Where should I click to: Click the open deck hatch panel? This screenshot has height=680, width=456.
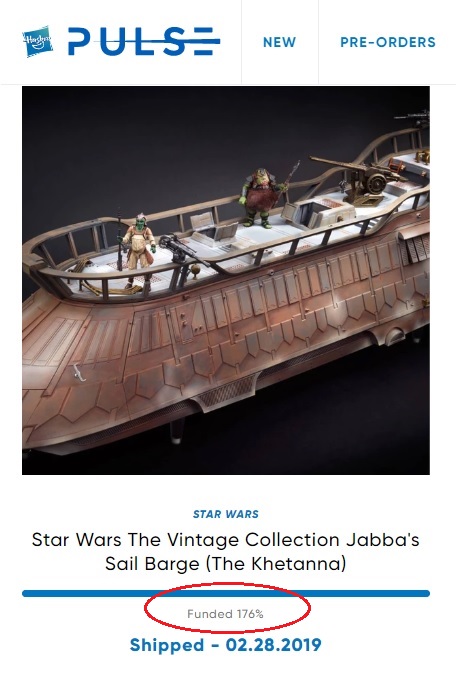pyautogui.click(x=321, y=213)
